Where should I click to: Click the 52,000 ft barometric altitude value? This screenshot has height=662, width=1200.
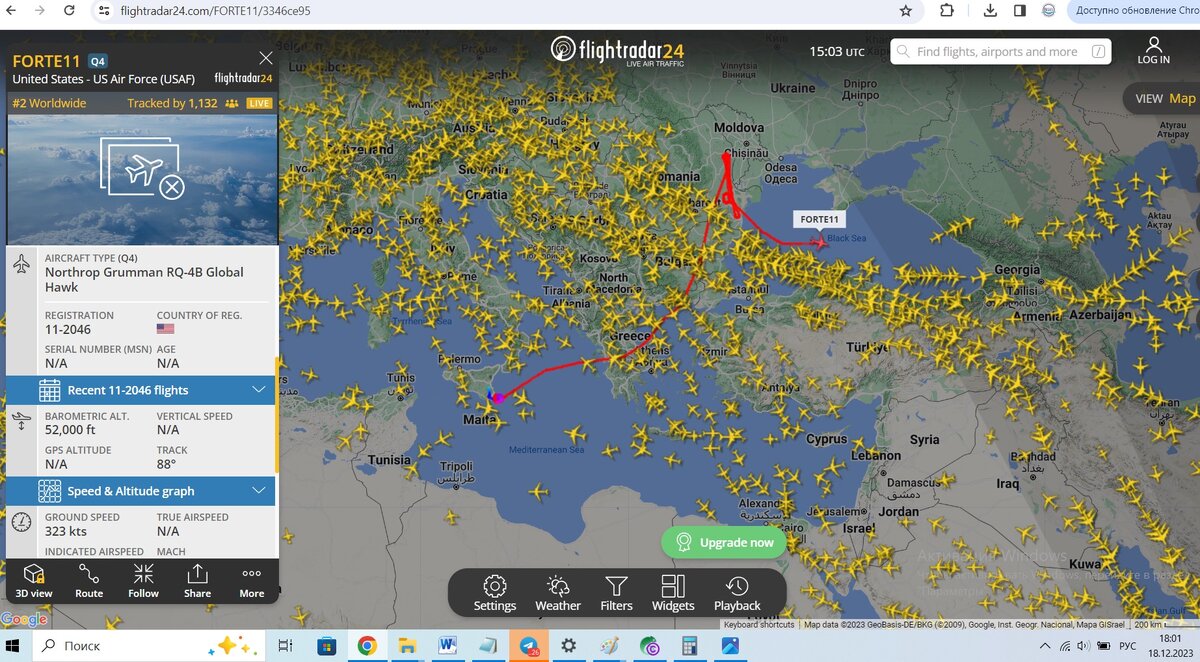[70, 430]
